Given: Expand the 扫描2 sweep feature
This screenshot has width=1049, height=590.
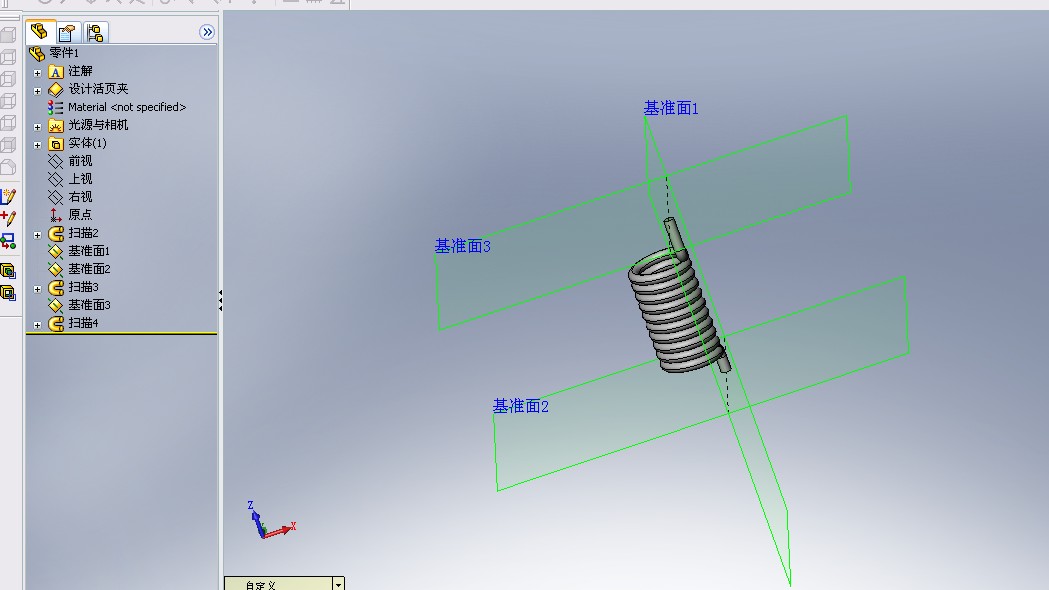Looking at the screenshot, I should tap(37, 235).
